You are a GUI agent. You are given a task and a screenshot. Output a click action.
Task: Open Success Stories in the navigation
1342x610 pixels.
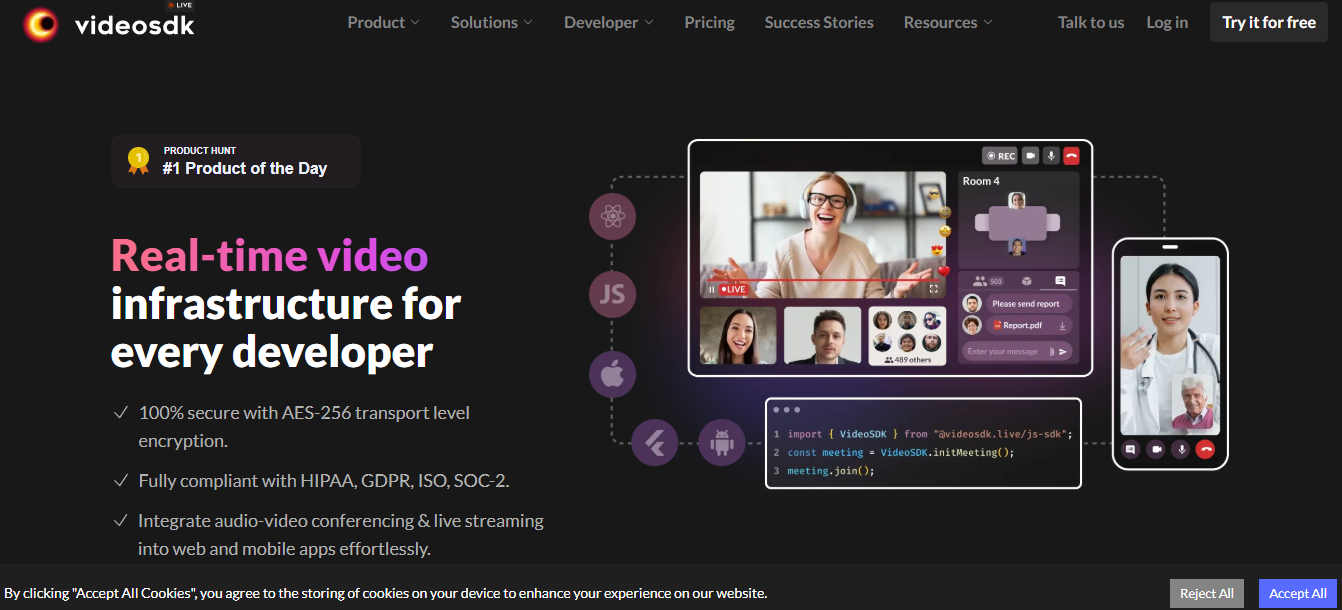coord(819,22)
